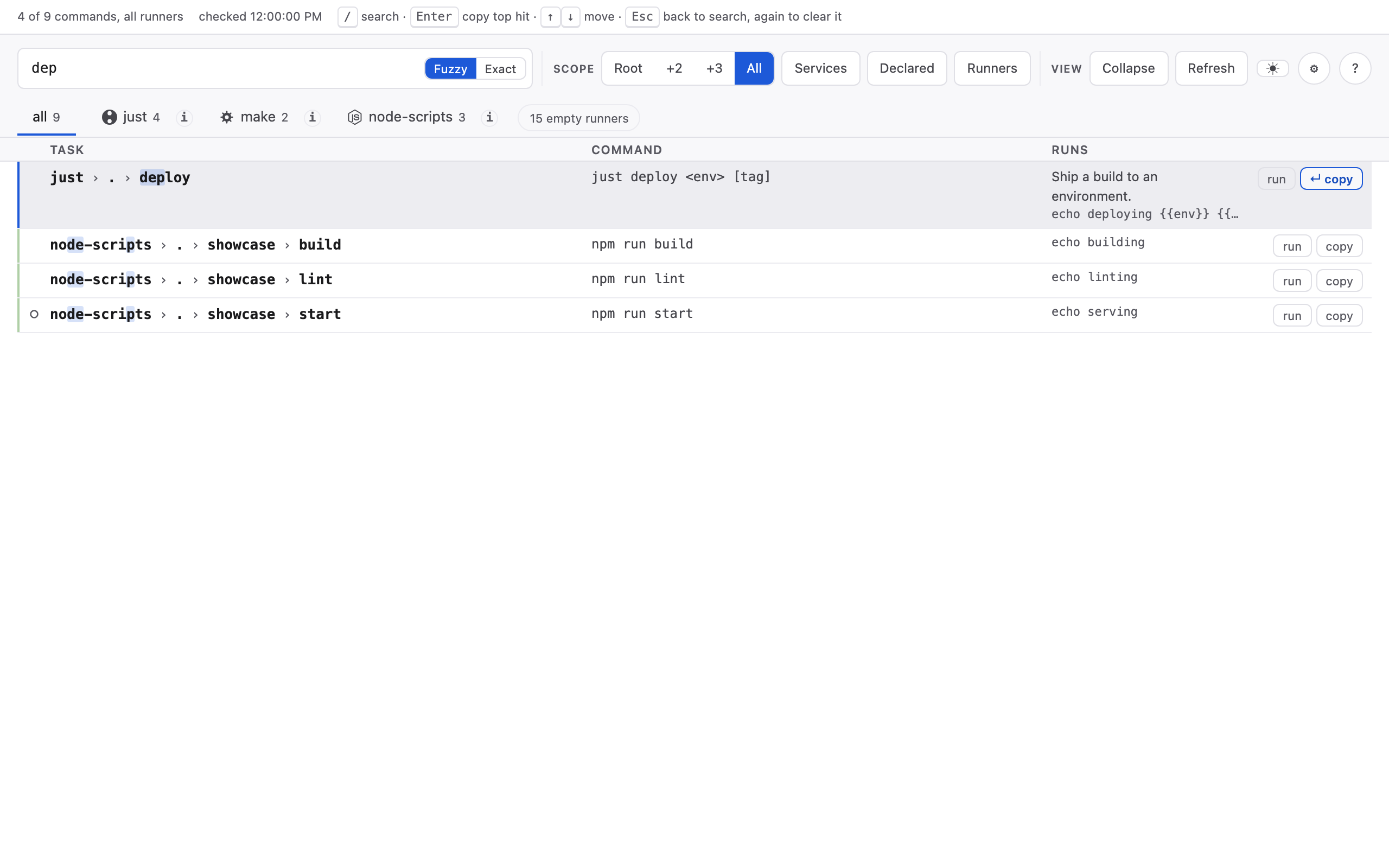Viewport: 1389px width, 868px height.
Task: Set scope depth to +2
Action: (x=674, y=68)
